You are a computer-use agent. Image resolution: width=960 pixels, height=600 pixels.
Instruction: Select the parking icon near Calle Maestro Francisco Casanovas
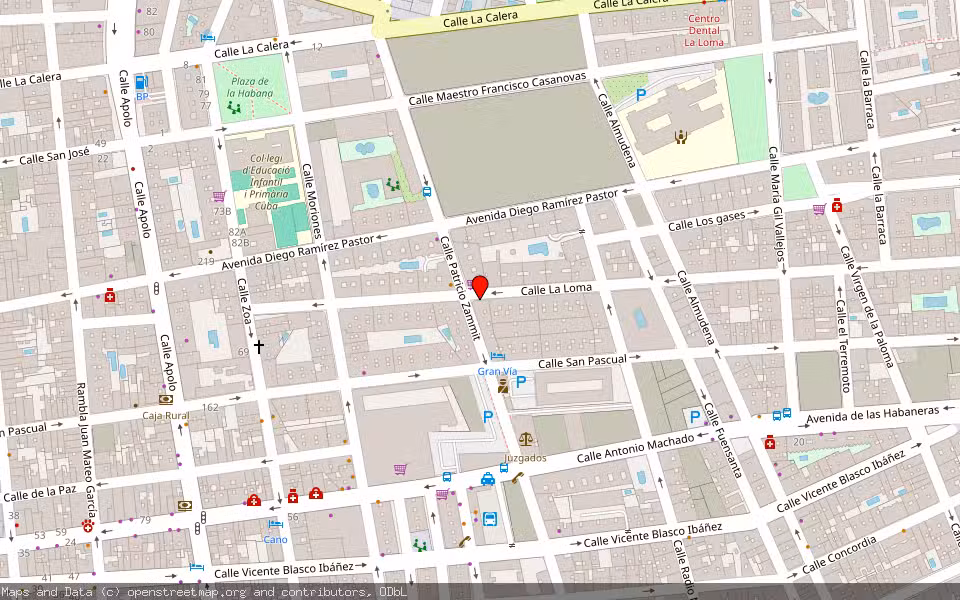641,94
